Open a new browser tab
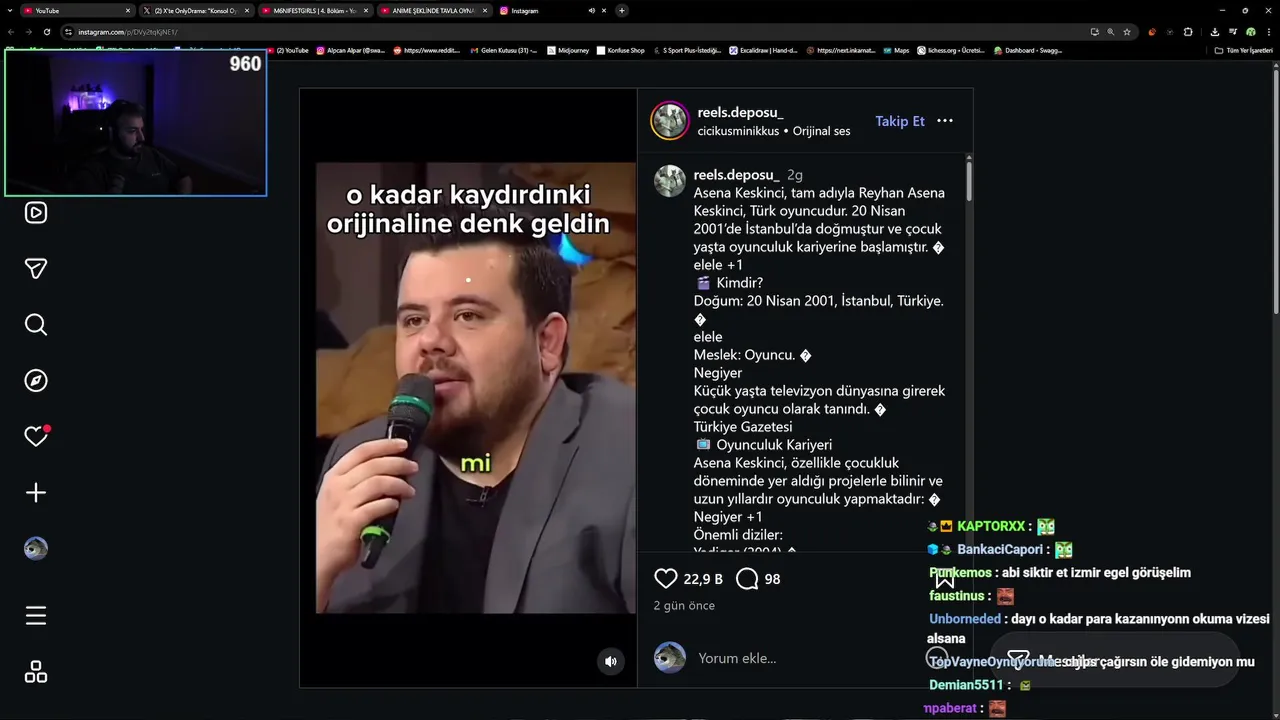The height and width of the screenshot is (720, 1280). click(622, 11)
